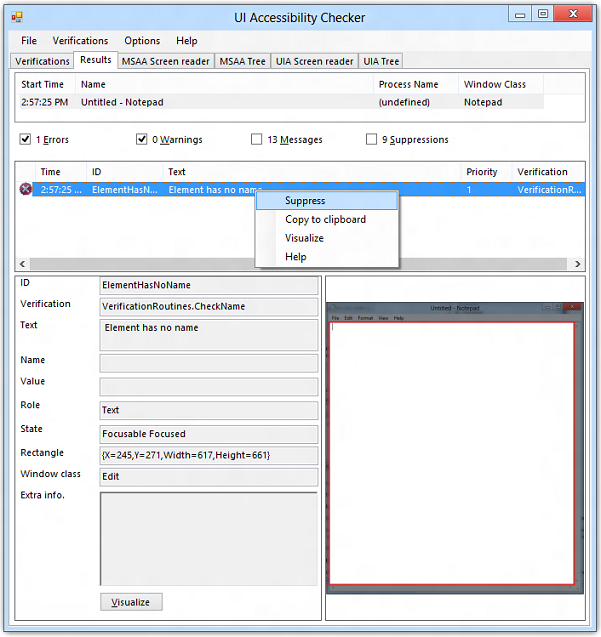This screenshot has height=637, width=601.
Task: Click the Visualize button below Extra info
Action: (x=131, y=602)
